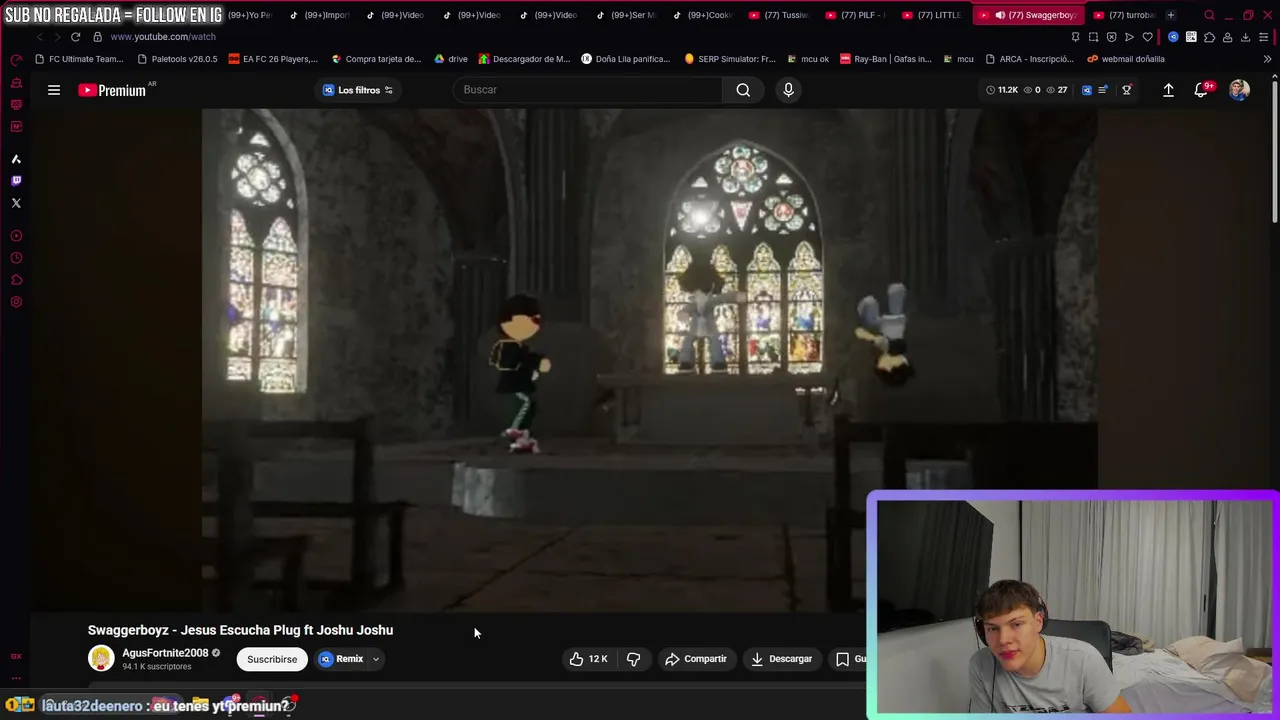Open browser tab search magnifier

tap(1209, 15)
